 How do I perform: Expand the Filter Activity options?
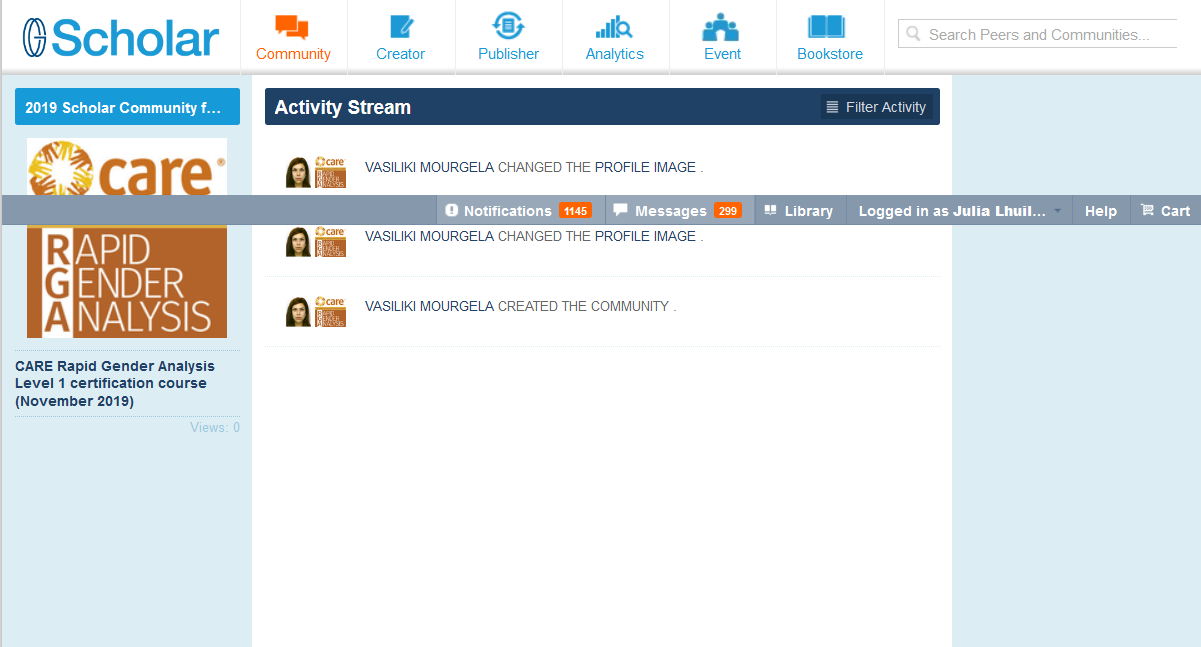click(876, 107)
